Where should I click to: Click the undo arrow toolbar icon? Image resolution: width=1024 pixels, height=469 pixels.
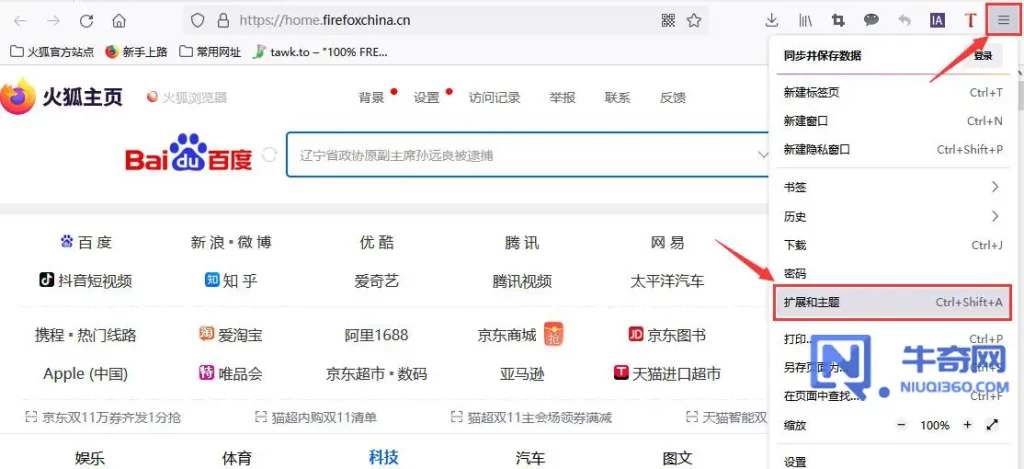click(x=904, y=20)
